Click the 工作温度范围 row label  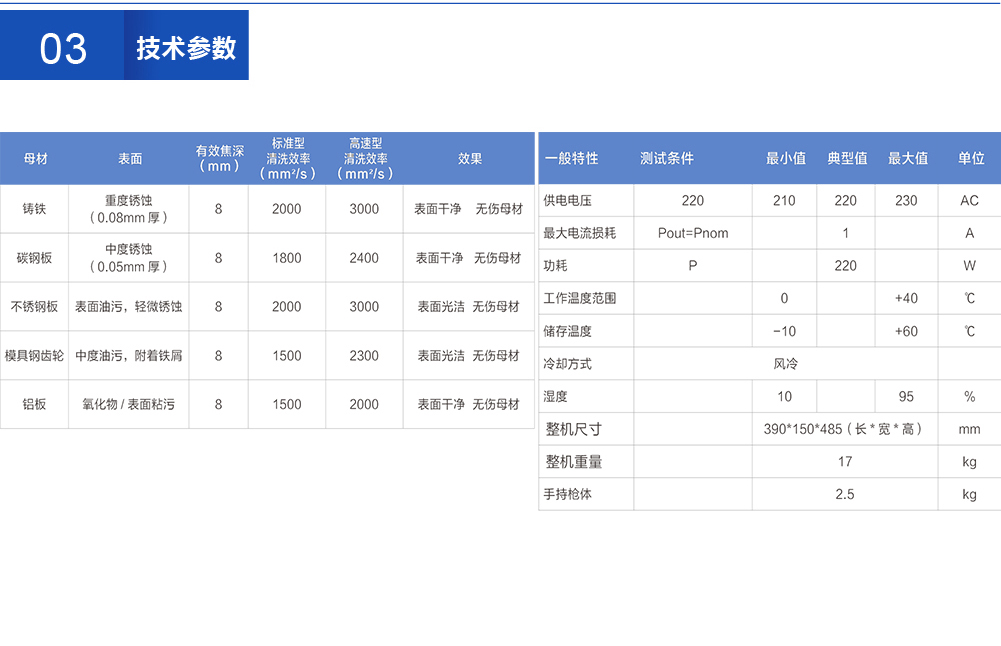pos(579,298)
